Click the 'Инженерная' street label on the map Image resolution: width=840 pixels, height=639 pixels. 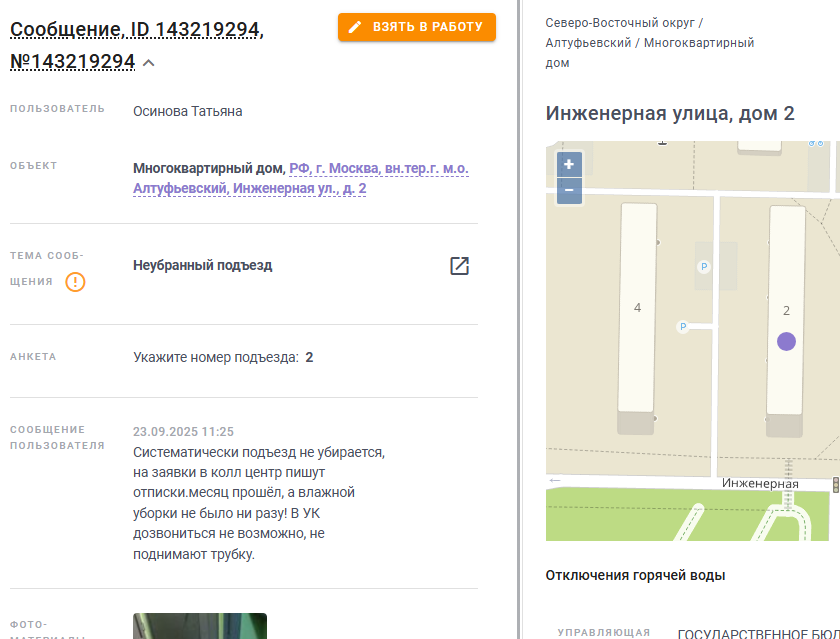(x=760, y=483)
